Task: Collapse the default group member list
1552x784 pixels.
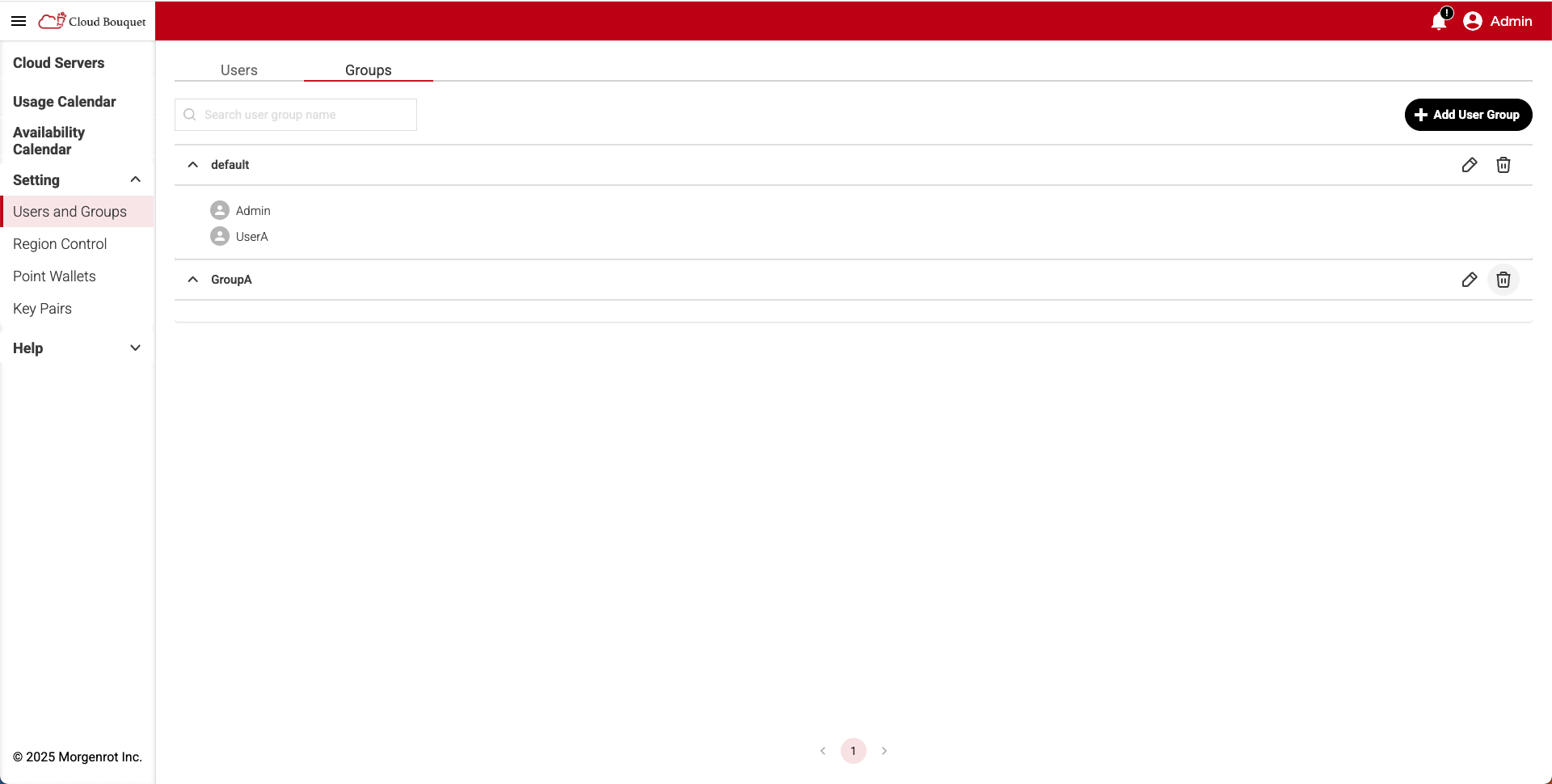Action: click(x=192, y=164)
